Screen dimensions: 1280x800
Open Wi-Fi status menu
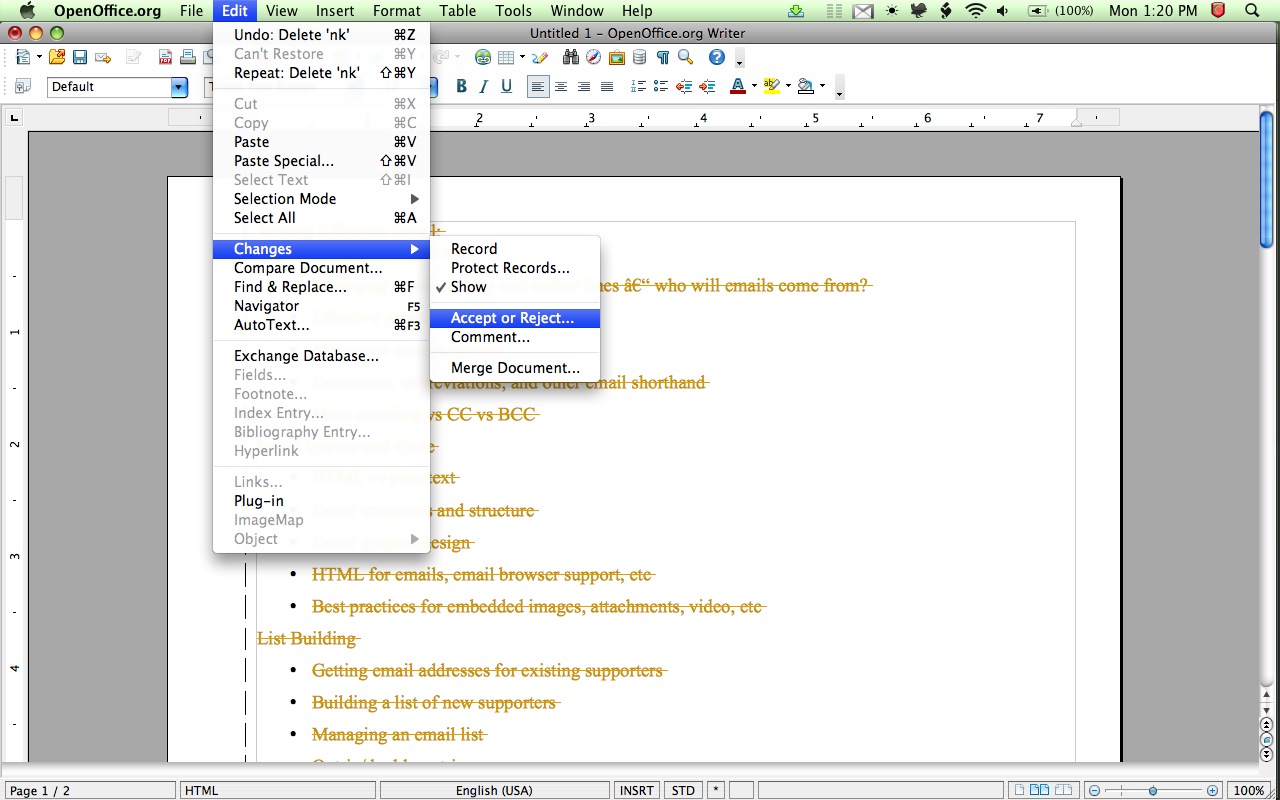pyautogui.click(x=975, y=11)
